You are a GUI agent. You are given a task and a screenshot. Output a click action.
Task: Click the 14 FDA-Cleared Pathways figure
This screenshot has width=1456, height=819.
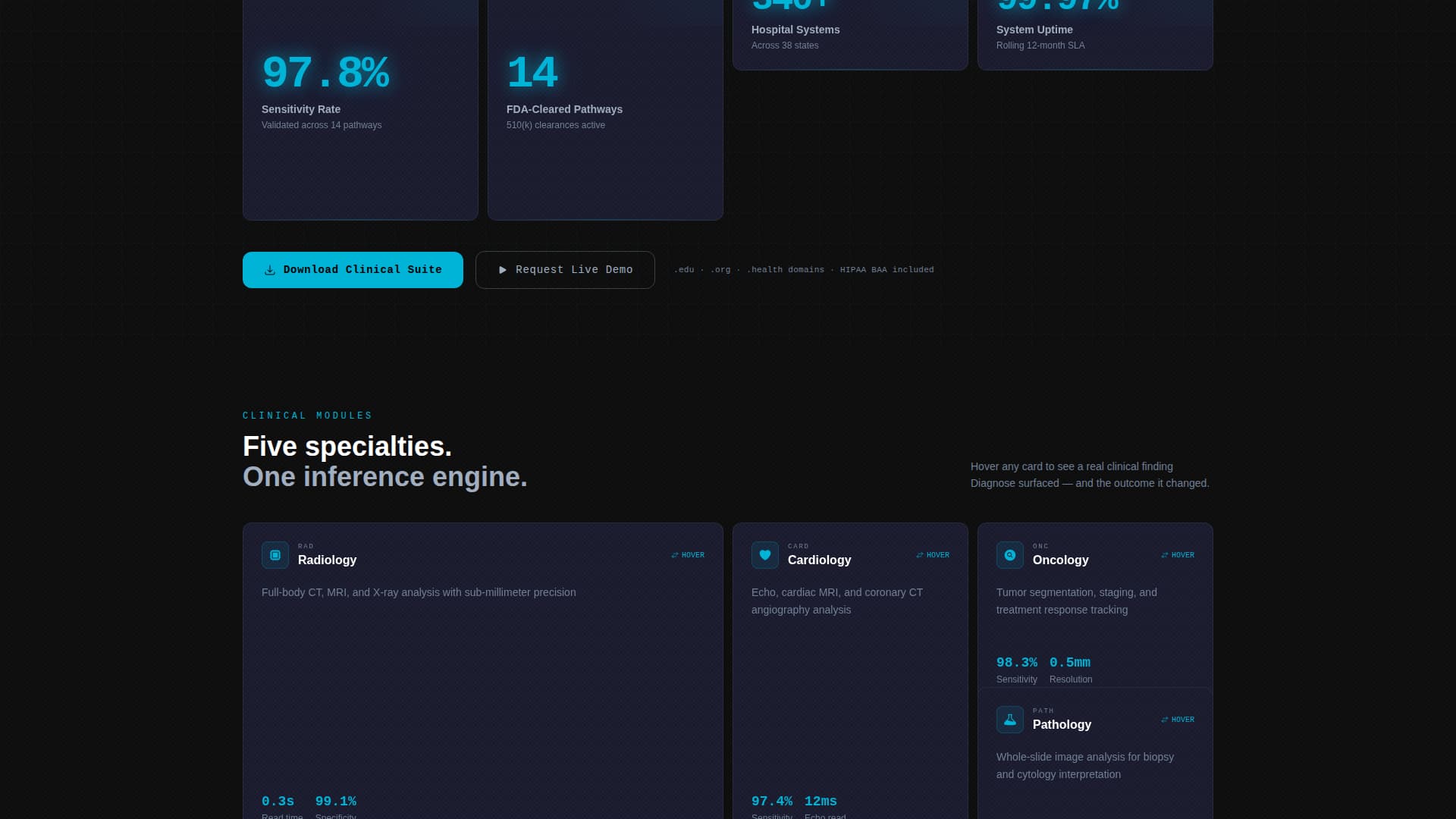pyautogui.click(x=532, y=73)
